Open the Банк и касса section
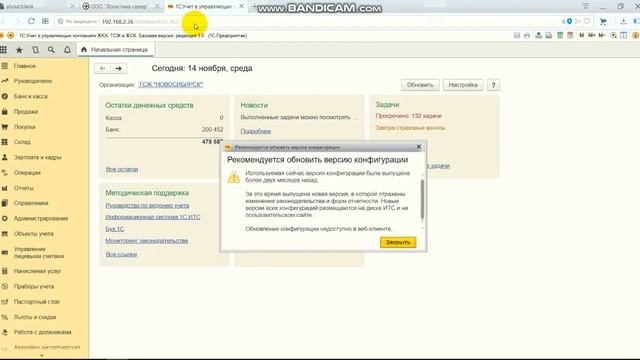This screenshot has height=360, width=640. [x=31, y=96]
